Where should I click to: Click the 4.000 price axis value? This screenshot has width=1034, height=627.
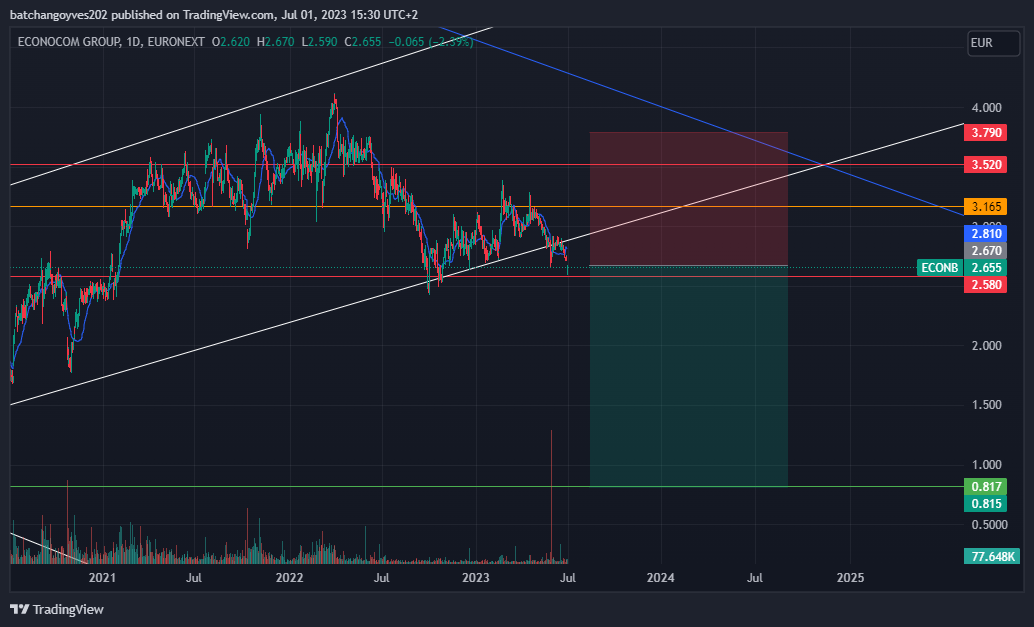click(987, 107)
